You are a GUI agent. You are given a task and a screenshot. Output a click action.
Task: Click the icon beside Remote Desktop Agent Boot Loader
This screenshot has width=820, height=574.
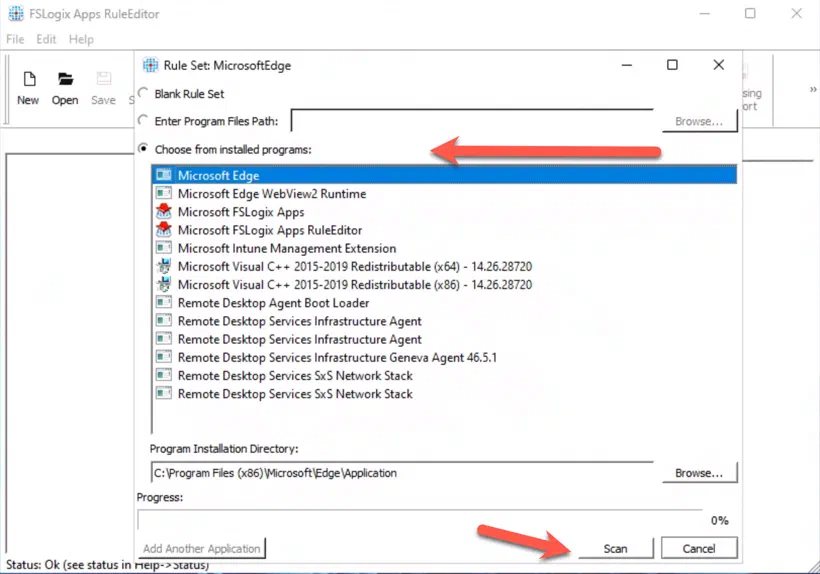[x=164, y=302]
